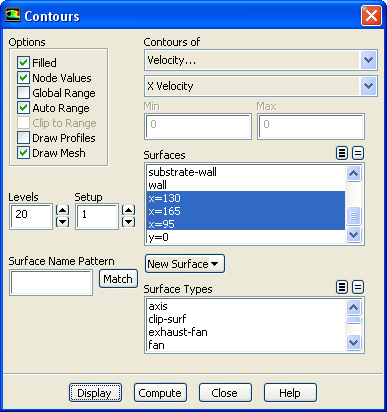The height and width of the screenshot is (412, 387).
Task: Select all Surface Types list entries
Action: [x=342, y=287]
